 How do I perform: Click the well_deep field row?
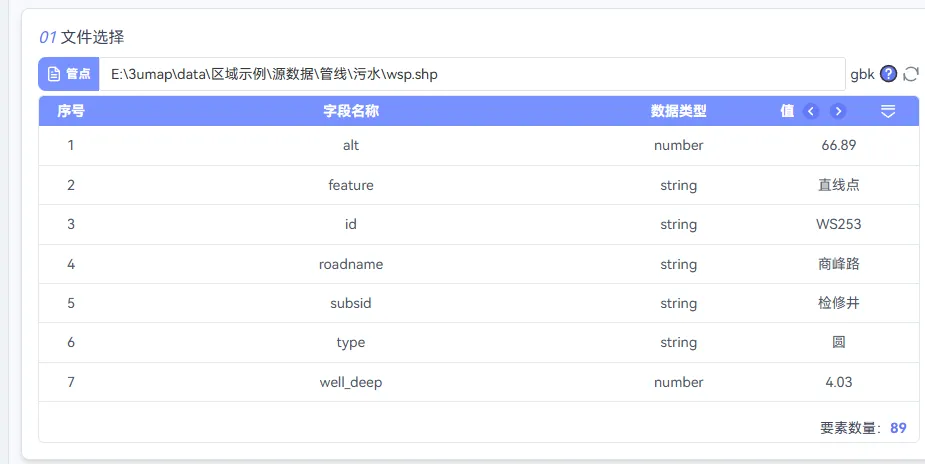[x=478, y=382]
